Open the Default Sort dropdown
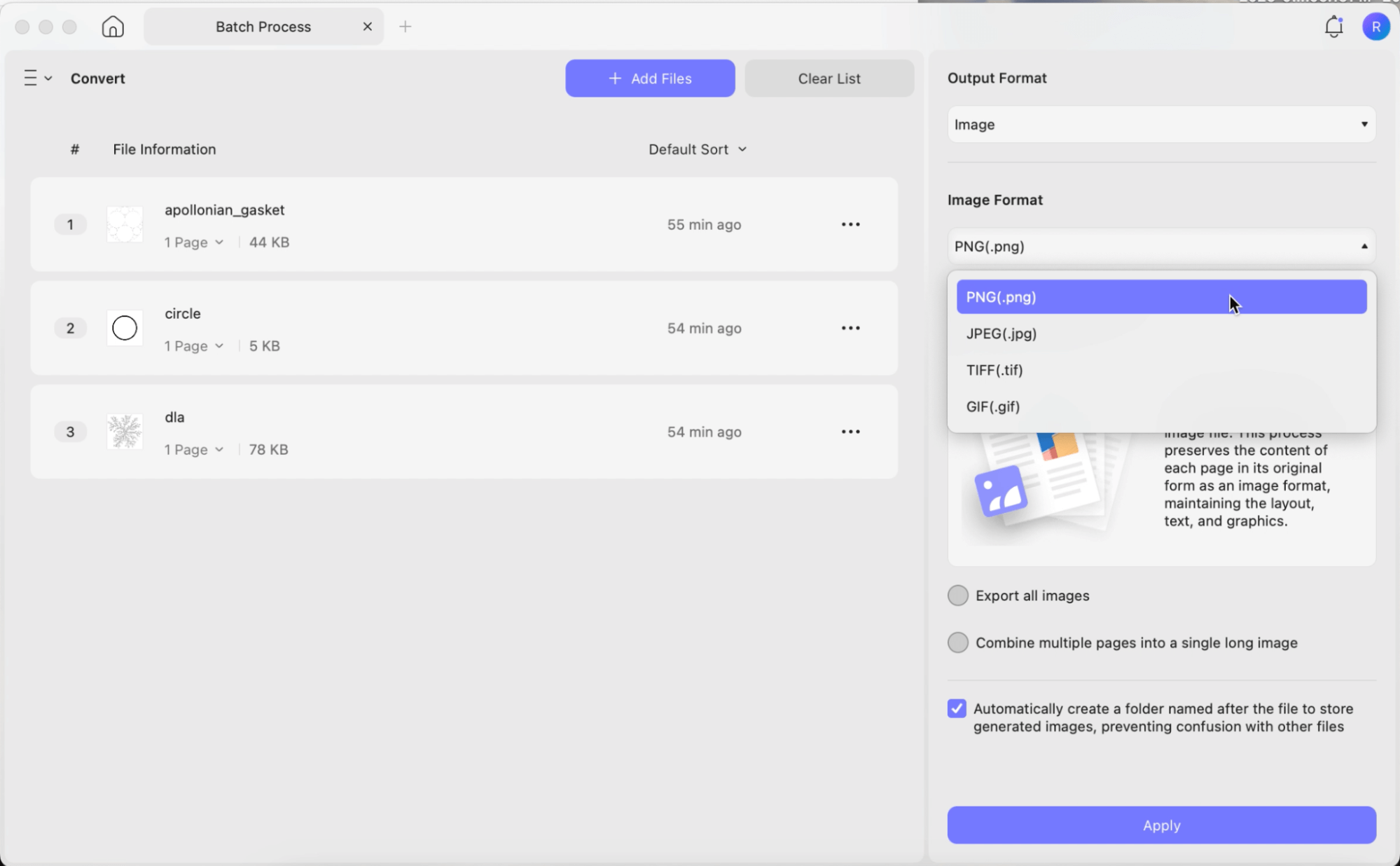1400x866 pixels. click(x=698, y=149)
